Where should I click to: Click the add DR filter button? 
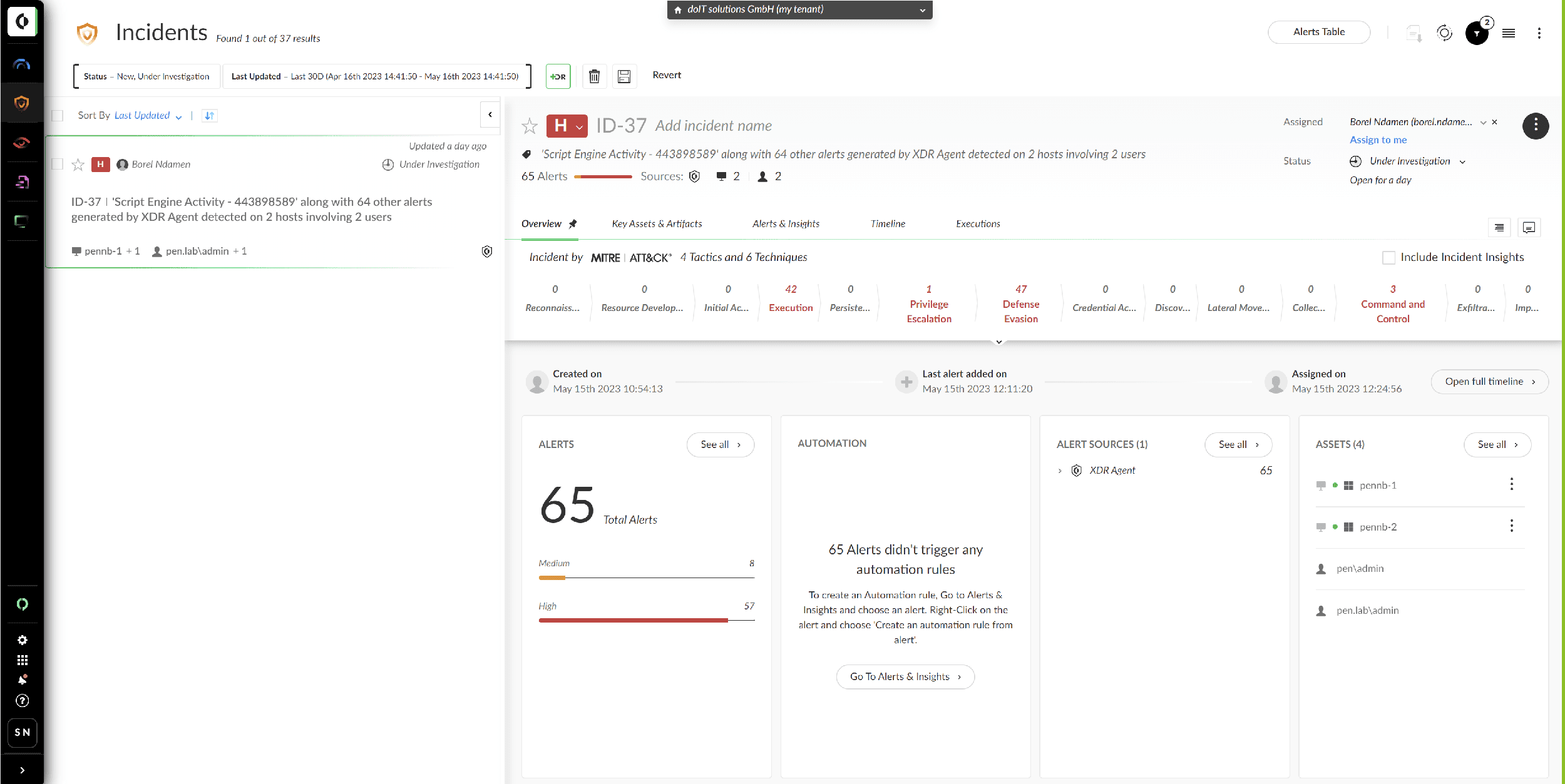coord(558,76)
